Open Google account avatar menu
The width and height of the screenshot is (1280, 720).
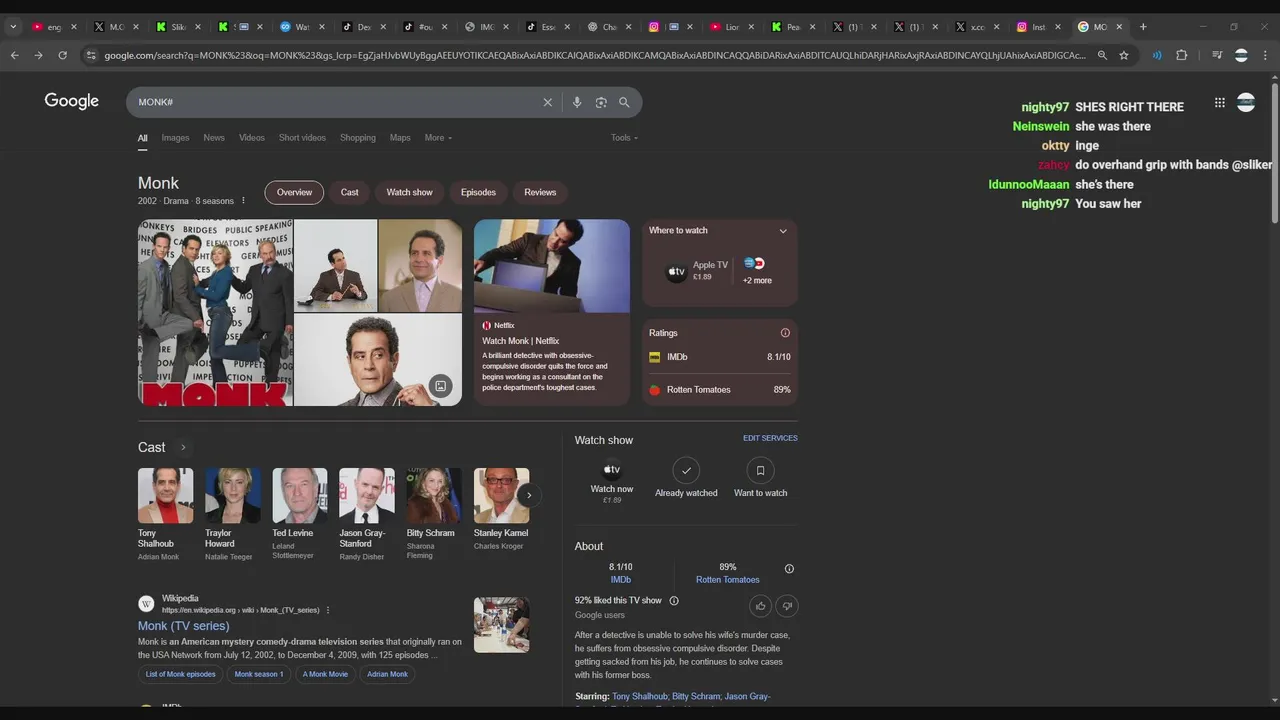(x=1246, y=102)
